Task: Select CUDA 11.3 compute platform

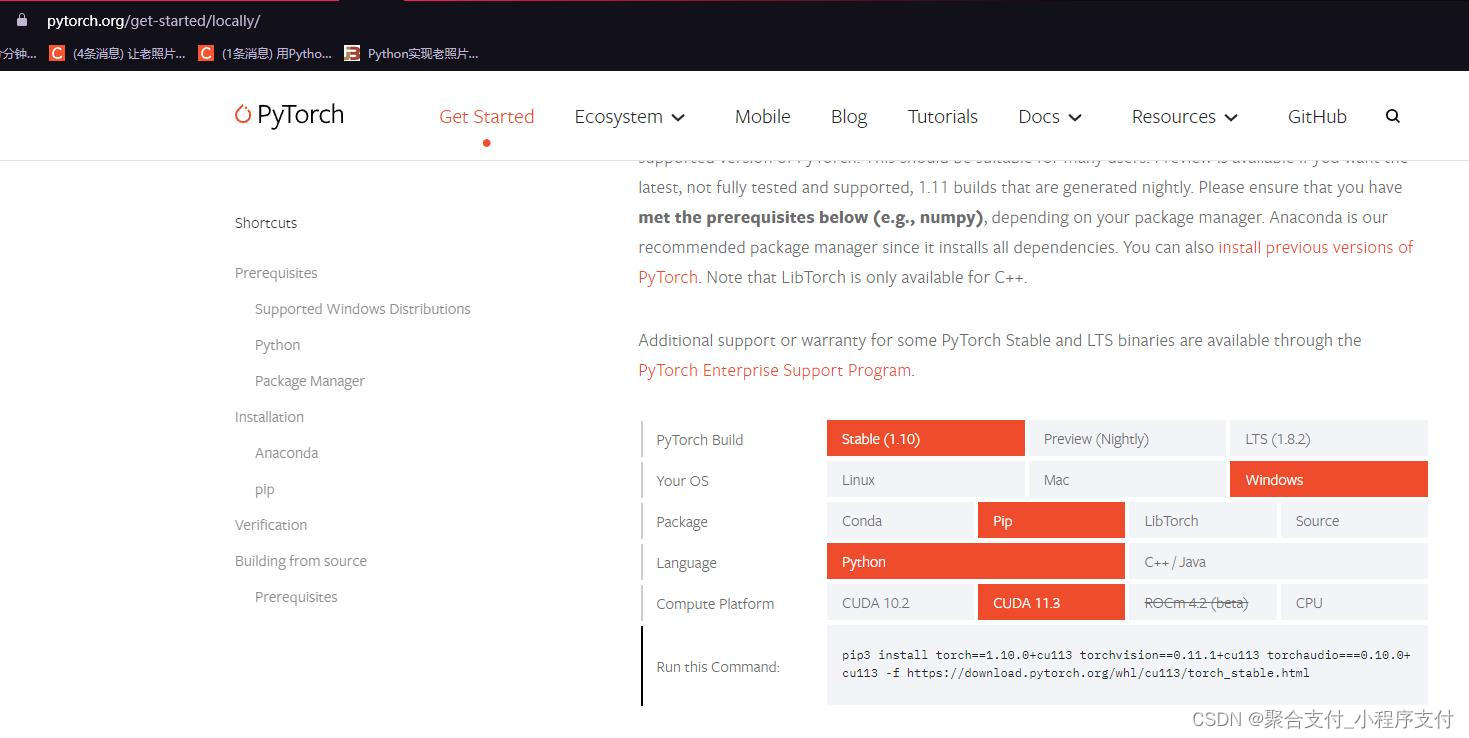Action: [1051, 602]
